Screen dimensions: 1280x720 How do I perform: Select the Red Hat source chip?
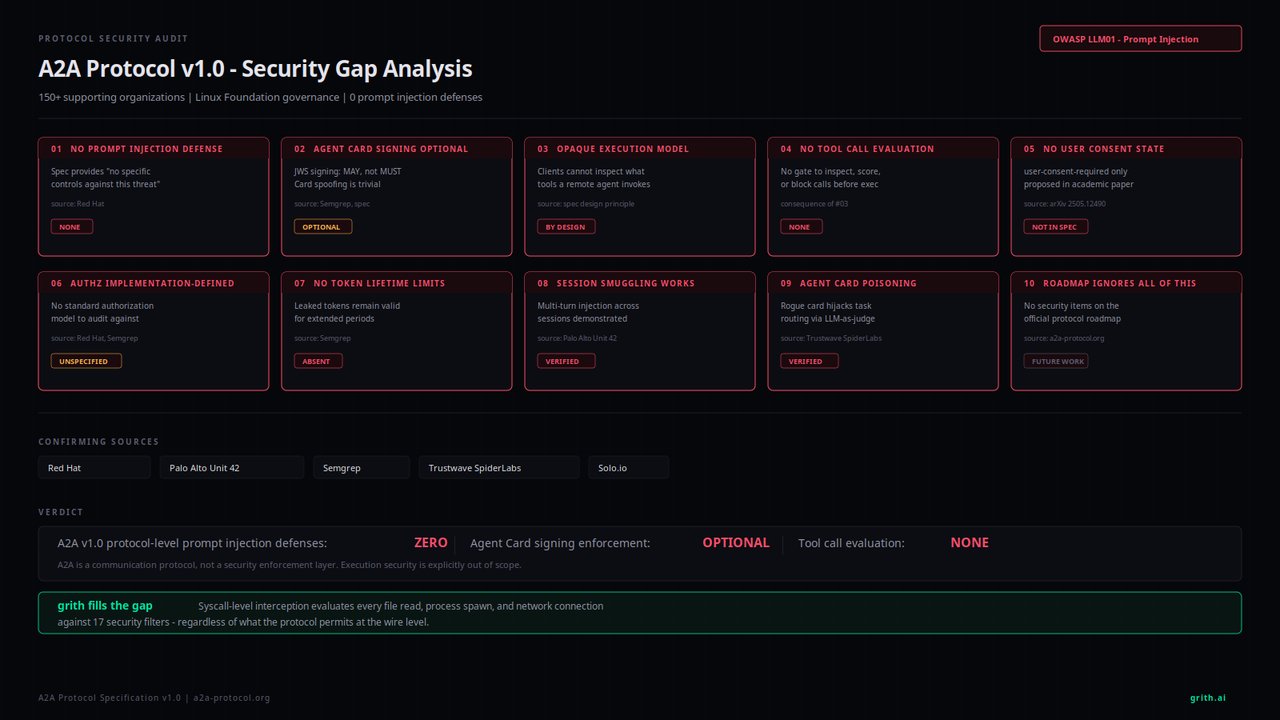tap(94, 467)
